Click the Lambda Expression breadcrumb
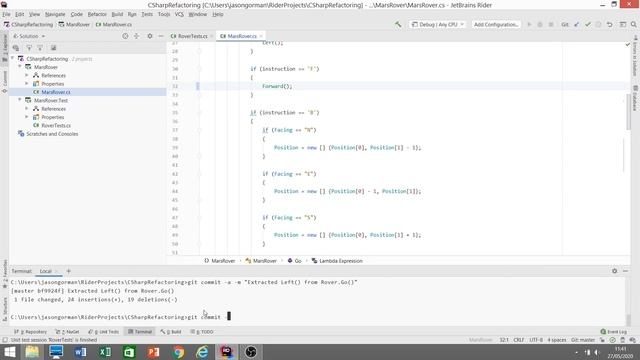Image resolution: width=640 pixels, height=360 pixels. [337, 261]
